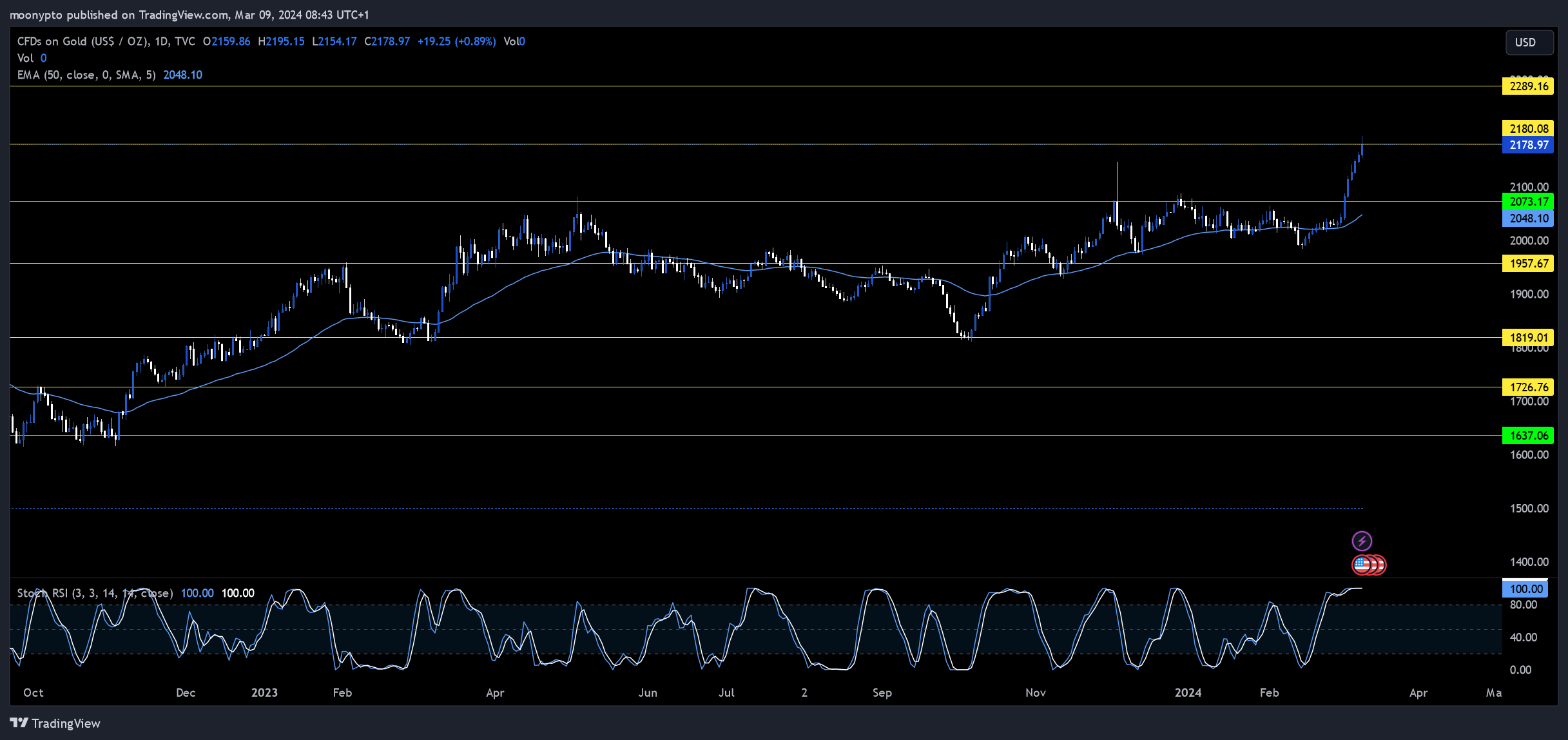1568x740 pixels.
Task: Click the 0.00 Stoch RSI axis tick
Action: (1520, 670)
